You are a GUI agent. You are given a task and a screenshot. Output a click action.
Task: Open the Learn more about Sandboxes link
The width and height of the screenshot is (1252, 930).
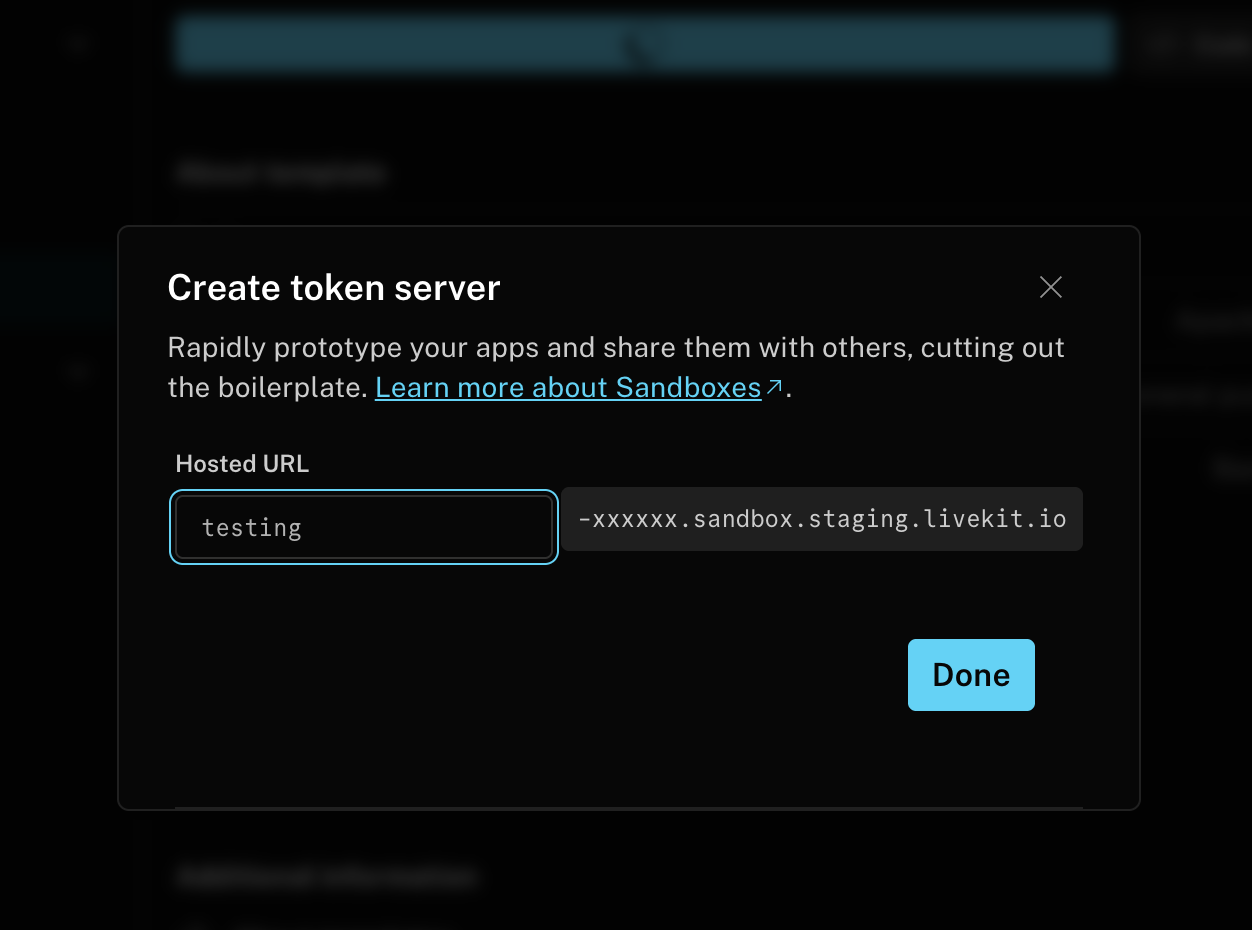[x=567, y=388]
